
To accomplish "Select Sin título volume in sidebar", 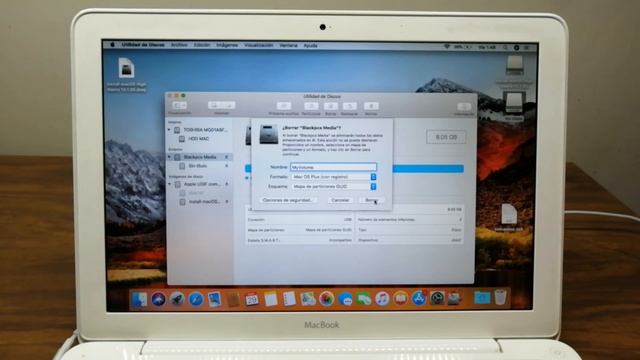I will click(x=198, y=166).
